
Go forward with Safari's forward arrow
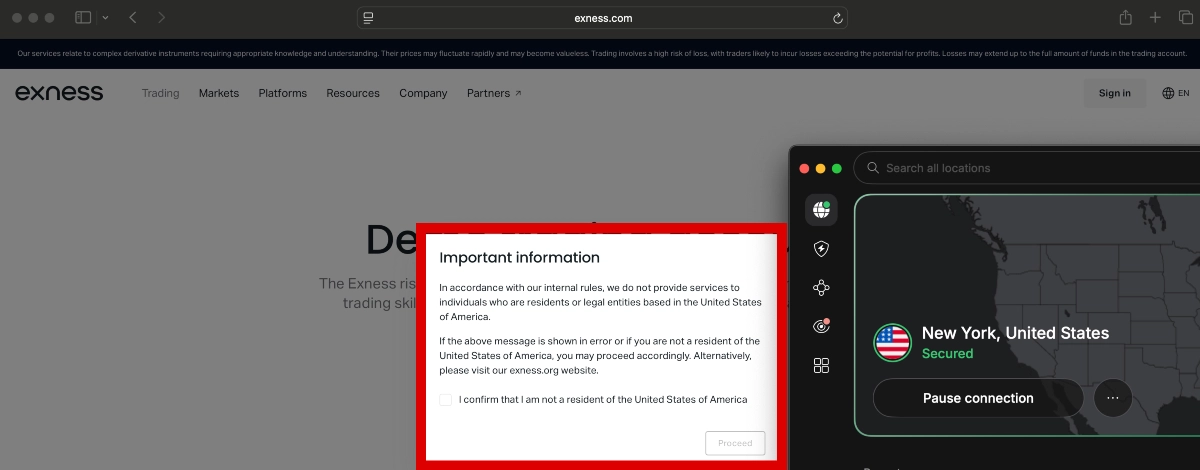[x=162, y=18]
